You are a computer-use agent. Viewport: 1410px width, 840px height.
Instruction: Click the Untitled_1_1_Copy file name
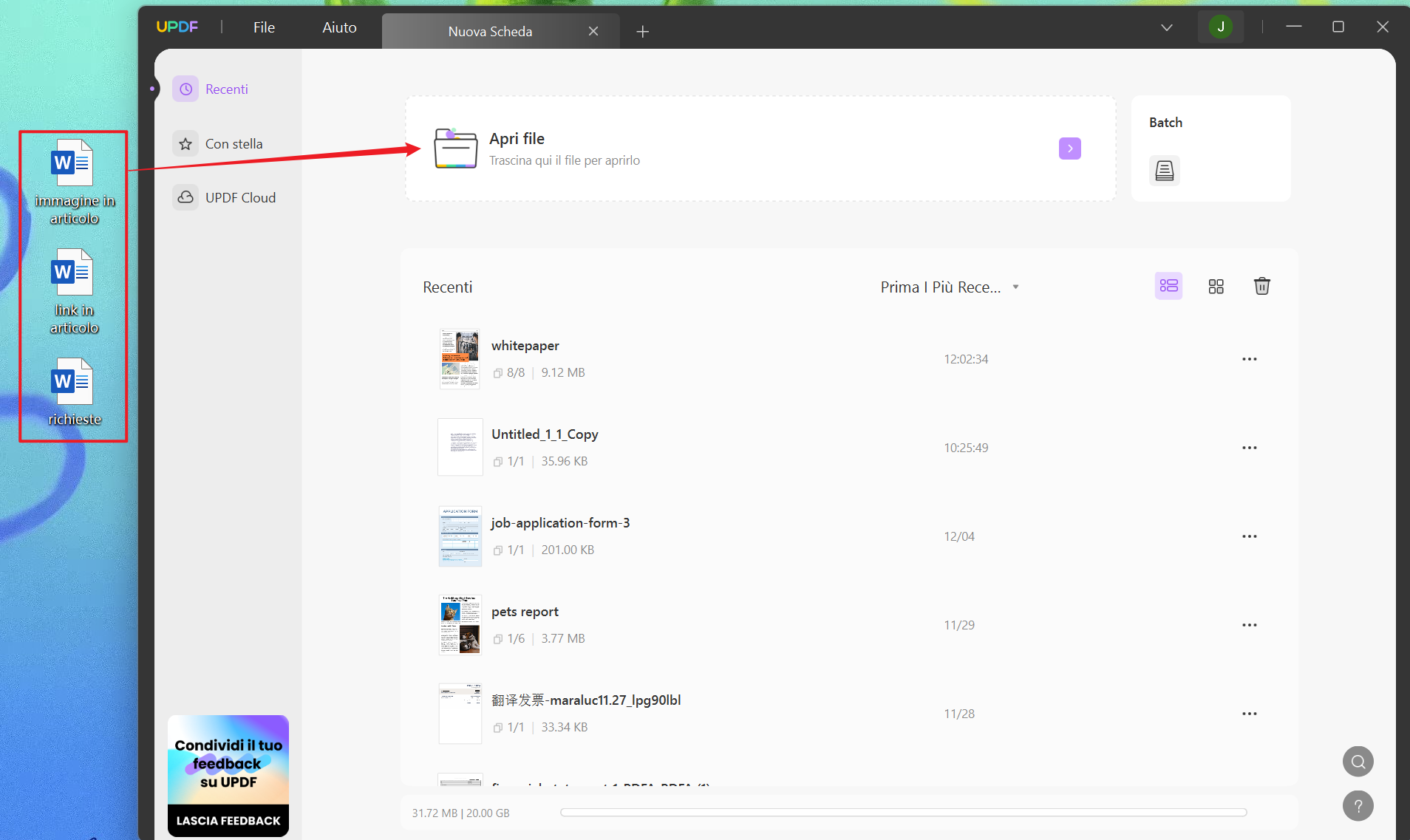click(x=545, y=434)
